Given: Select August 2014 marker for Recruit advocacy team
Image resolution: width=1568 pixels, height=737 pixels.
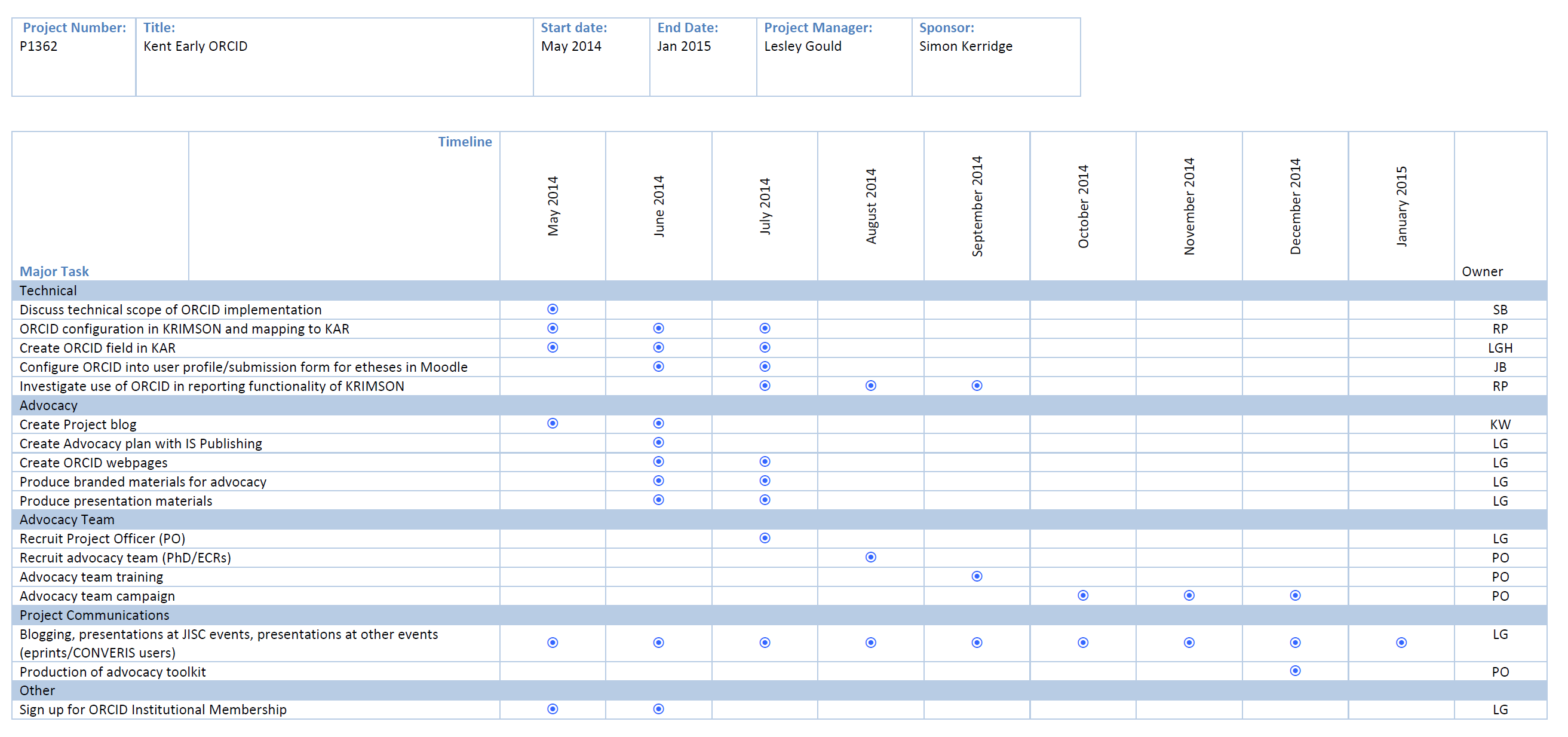Looking at the screenshot, I should pyautogui.click(x=870, y=556).
